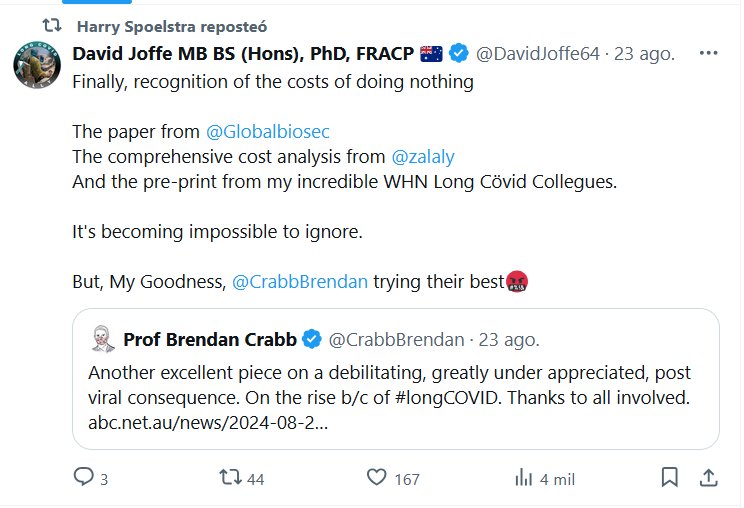
Task: Open the @Globalbiosec mention link
Action: [x=267, y=131]
